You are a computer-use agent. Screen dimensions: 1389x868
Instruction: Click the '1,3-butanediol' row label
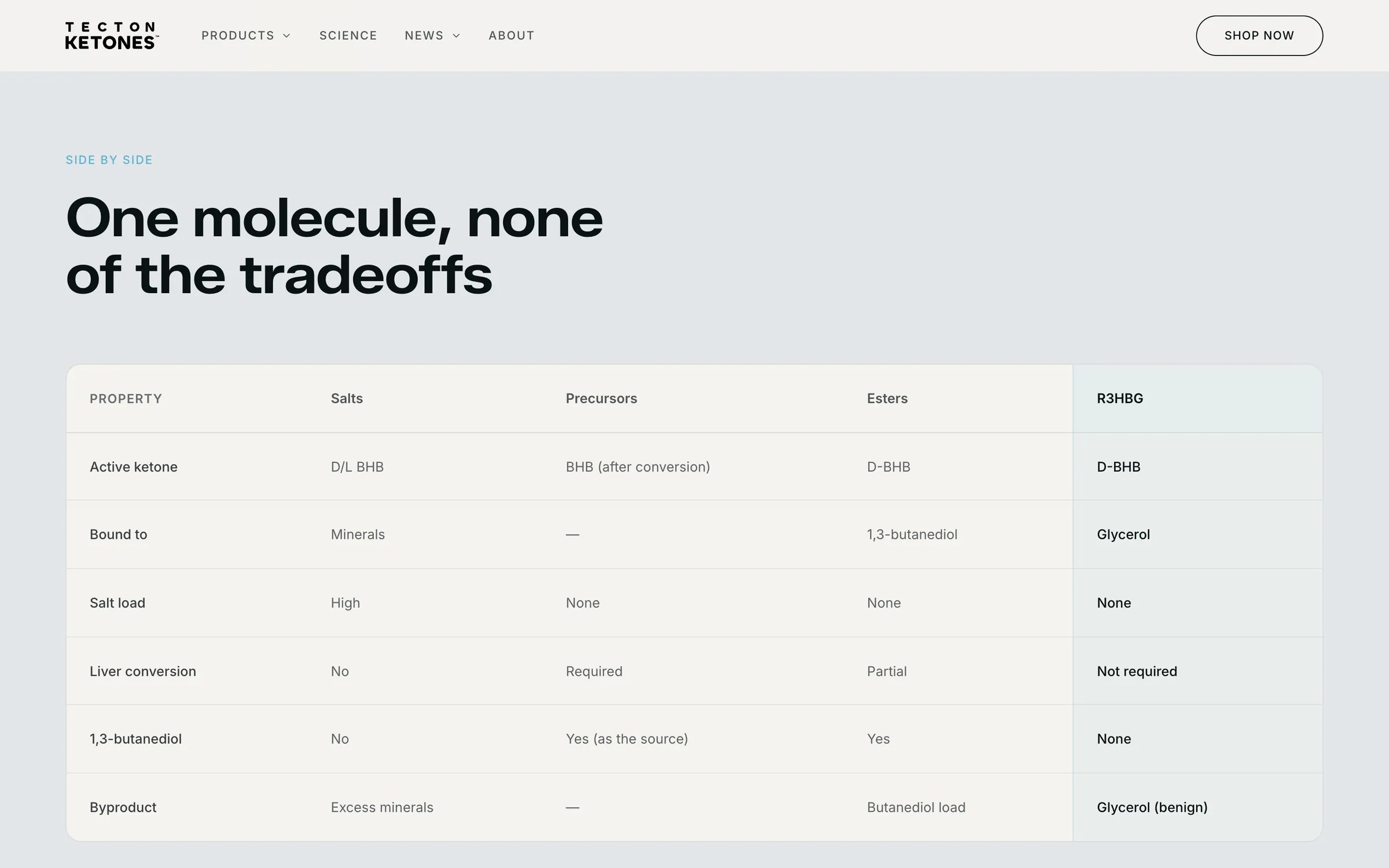point(135,739)
